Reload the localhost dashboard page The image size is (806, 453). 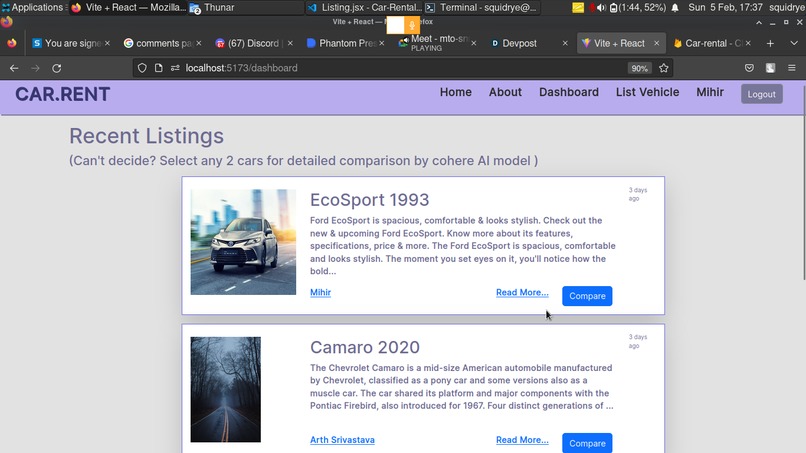(57, 68)
